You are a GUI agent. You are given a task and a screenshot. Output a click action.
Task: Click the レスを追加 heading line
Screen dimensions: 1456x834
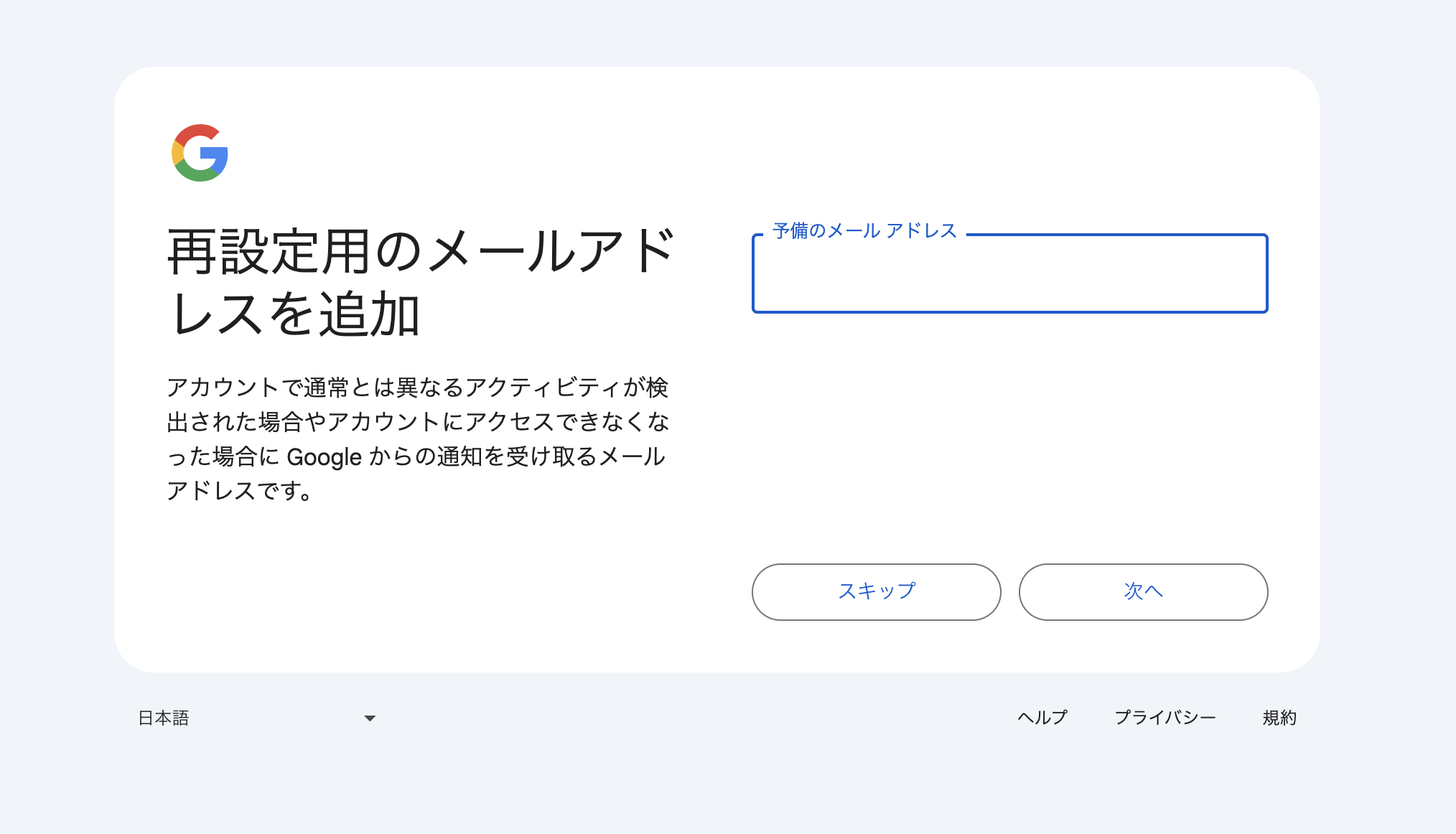295,314
